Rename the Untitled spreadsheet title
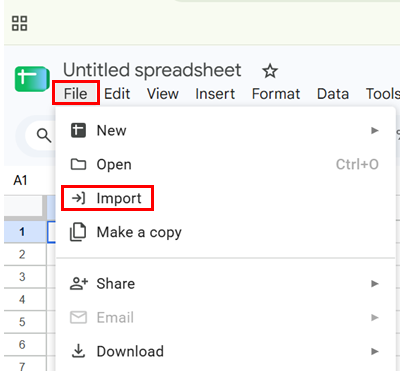 [x=152, y=70]
